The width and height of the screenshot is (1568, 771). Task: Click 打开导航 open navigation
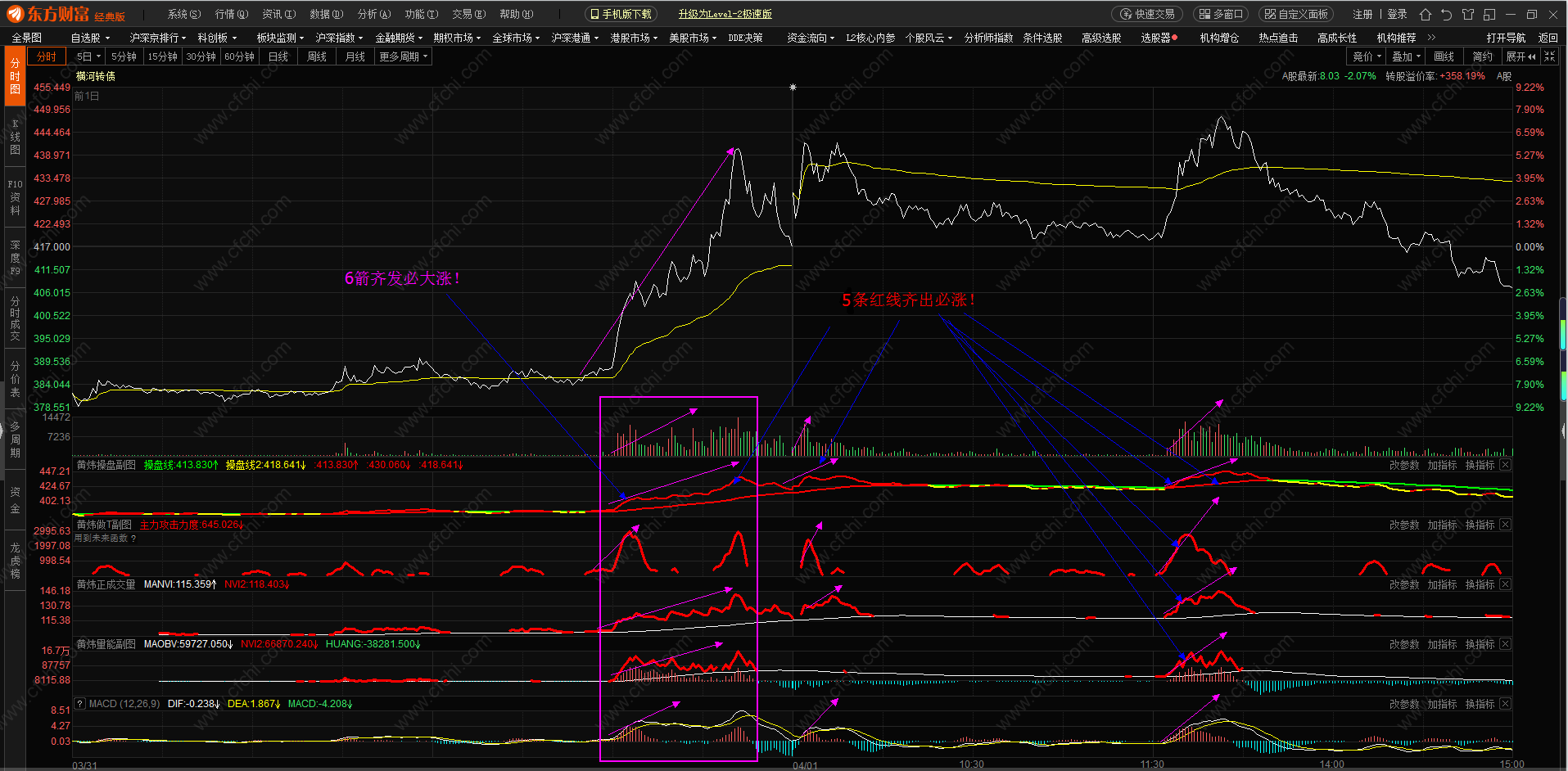click(1506, 38)
